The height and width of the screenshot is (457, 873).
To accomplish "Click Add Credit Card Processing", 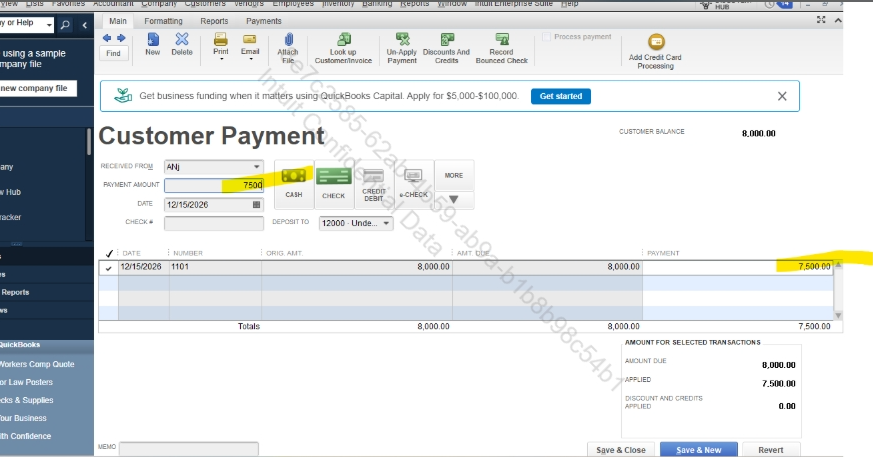I will click(x=655, y=51).
